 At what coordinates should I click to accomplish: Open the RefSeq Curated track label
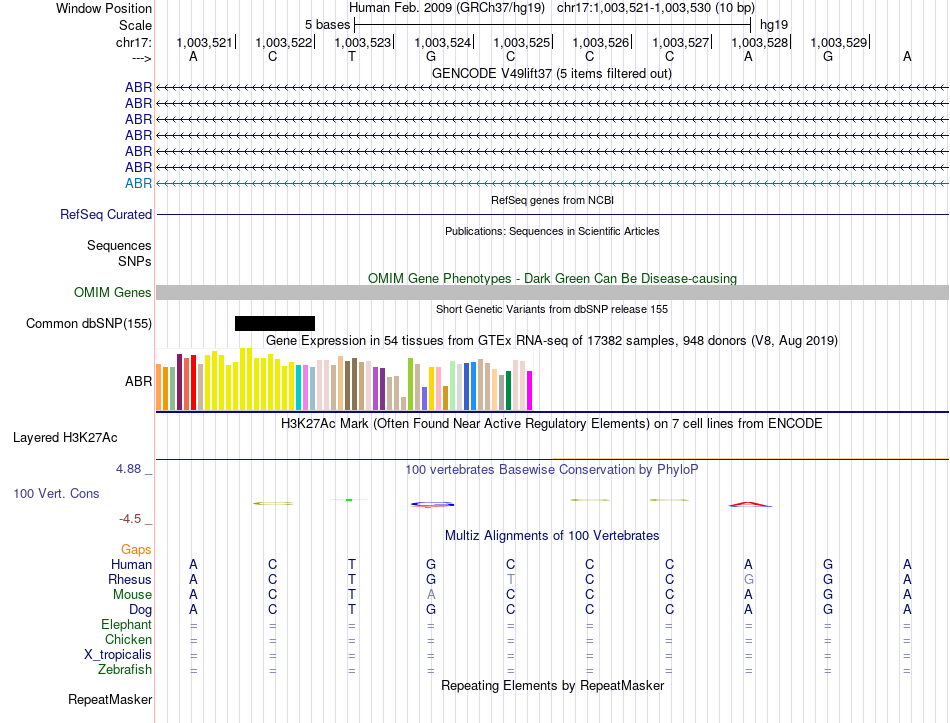point(106,215)
